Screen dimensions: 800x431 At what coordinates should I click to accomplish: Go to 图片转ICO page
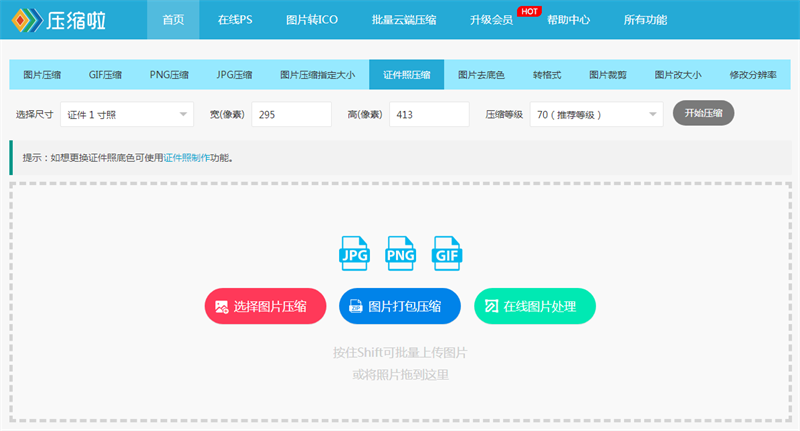click(312, 20)
